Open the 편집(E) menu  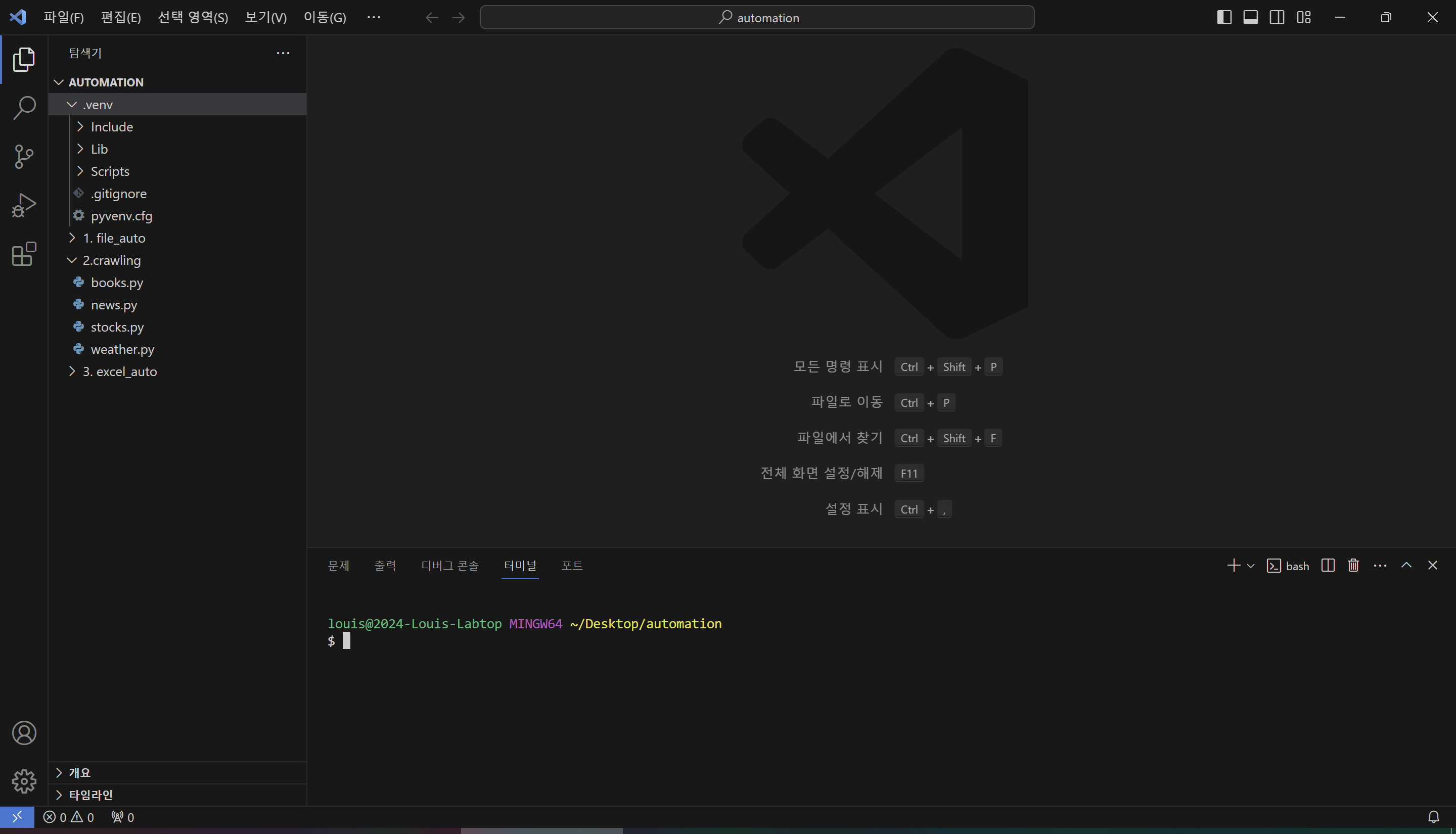121,18
